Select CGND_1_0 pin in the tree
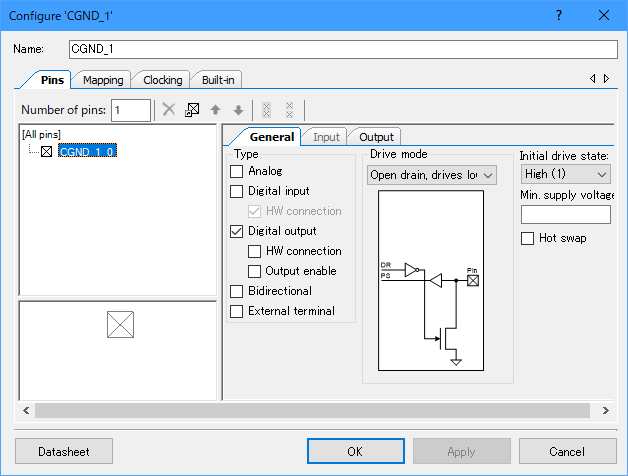 point(86,151)
